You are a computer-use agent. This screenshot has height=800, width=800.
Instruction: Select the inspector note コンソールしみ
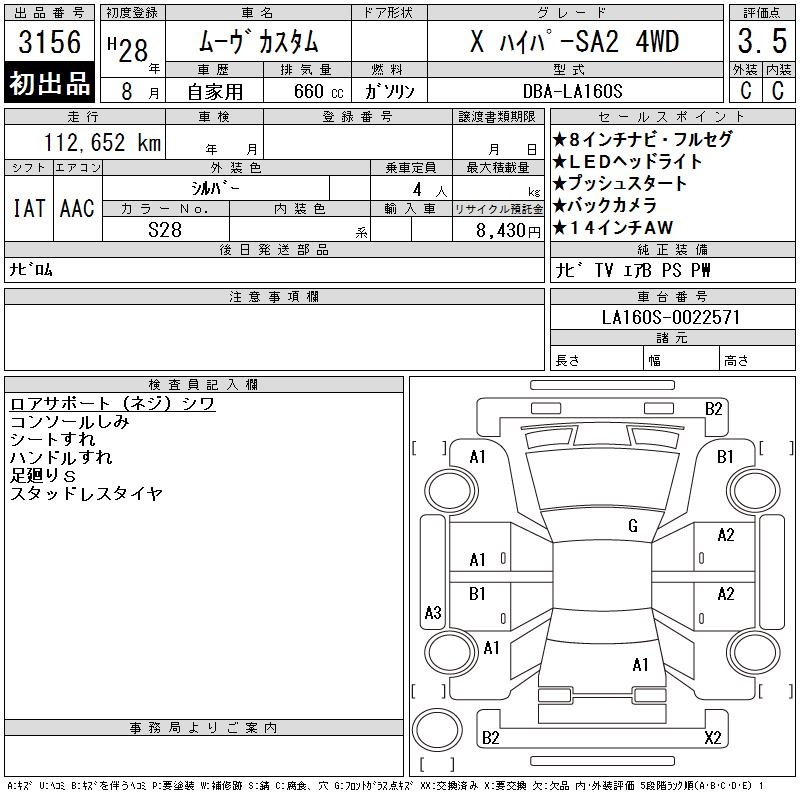(x=70, y=421)
